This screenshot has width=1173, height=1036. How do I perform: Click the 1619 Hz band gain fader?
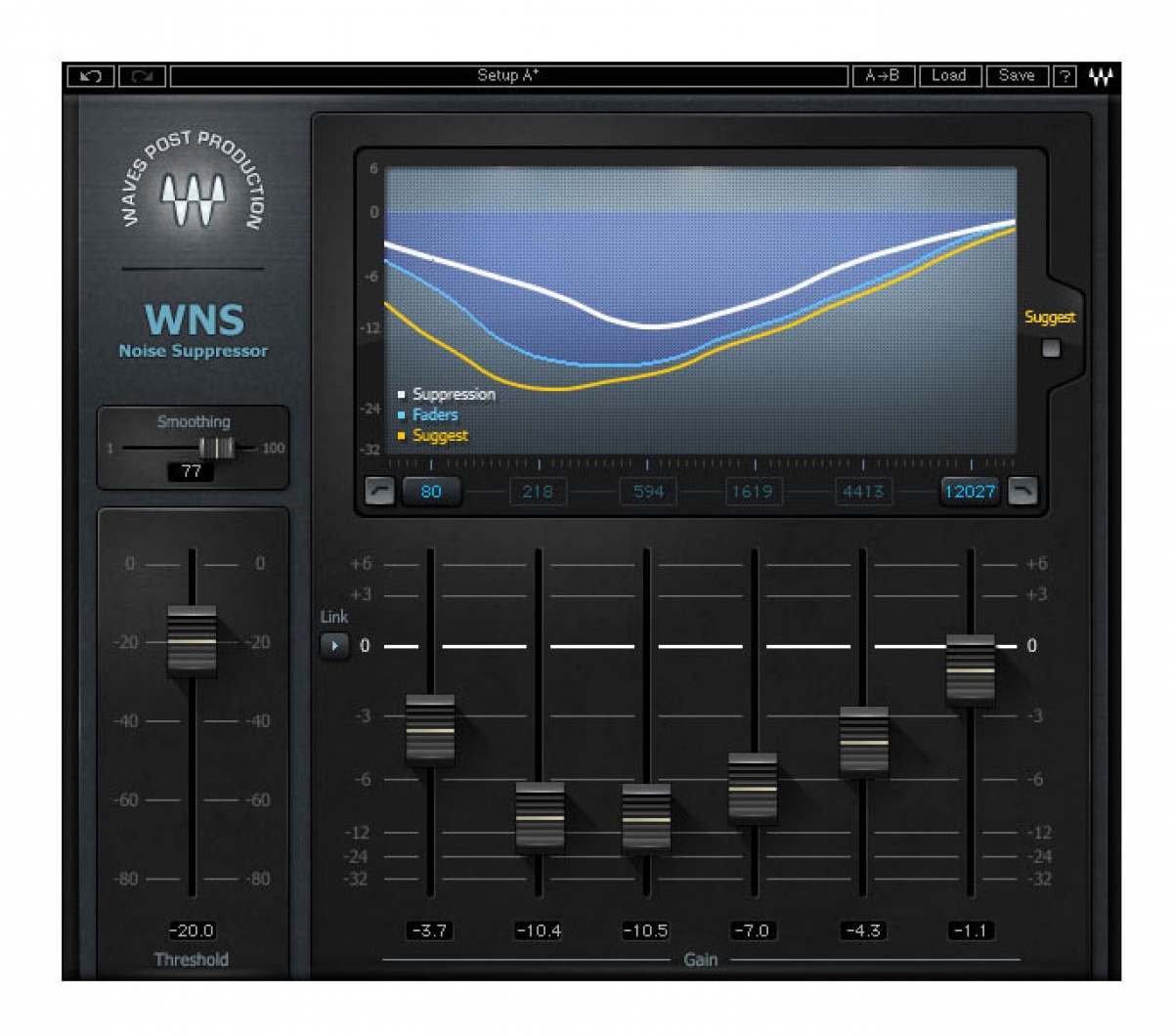pos(753,788)
